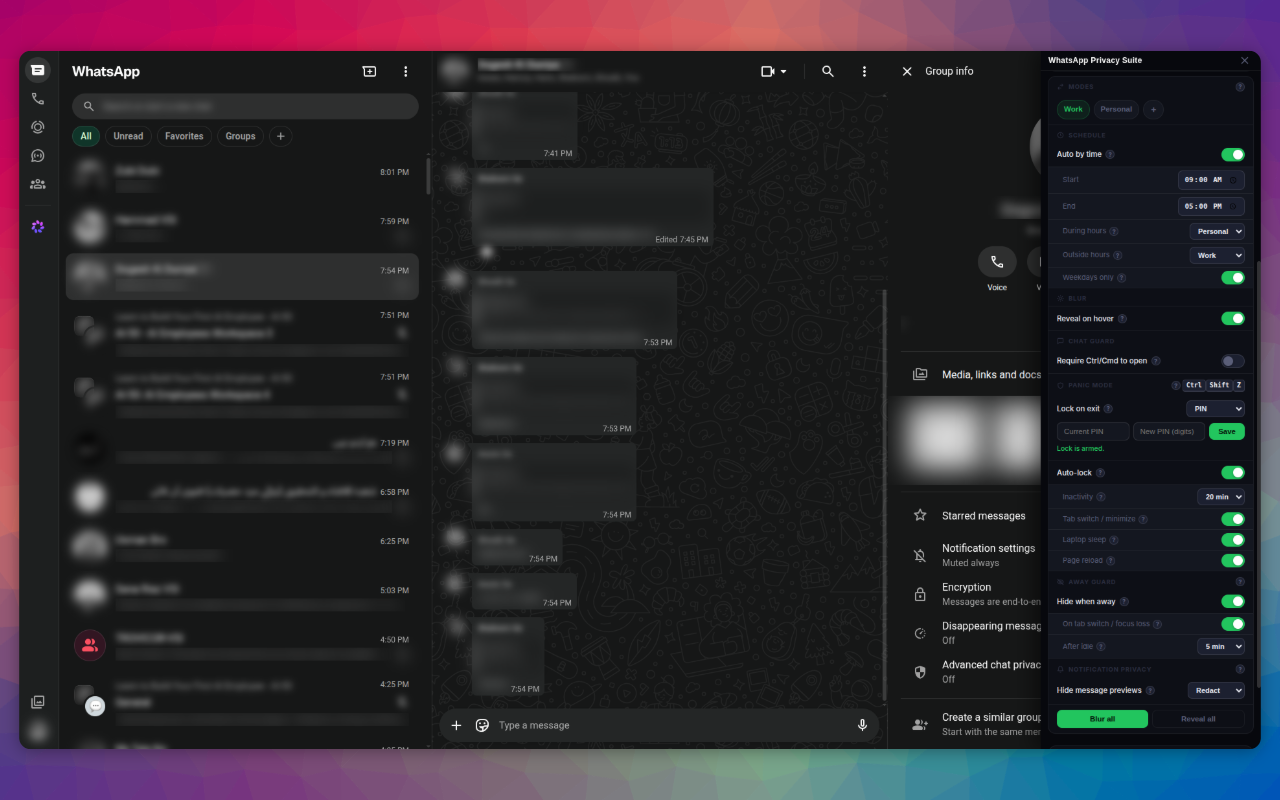Close the Group info panel
This screenshot has width=1280, height=800.
pos(907,72)
